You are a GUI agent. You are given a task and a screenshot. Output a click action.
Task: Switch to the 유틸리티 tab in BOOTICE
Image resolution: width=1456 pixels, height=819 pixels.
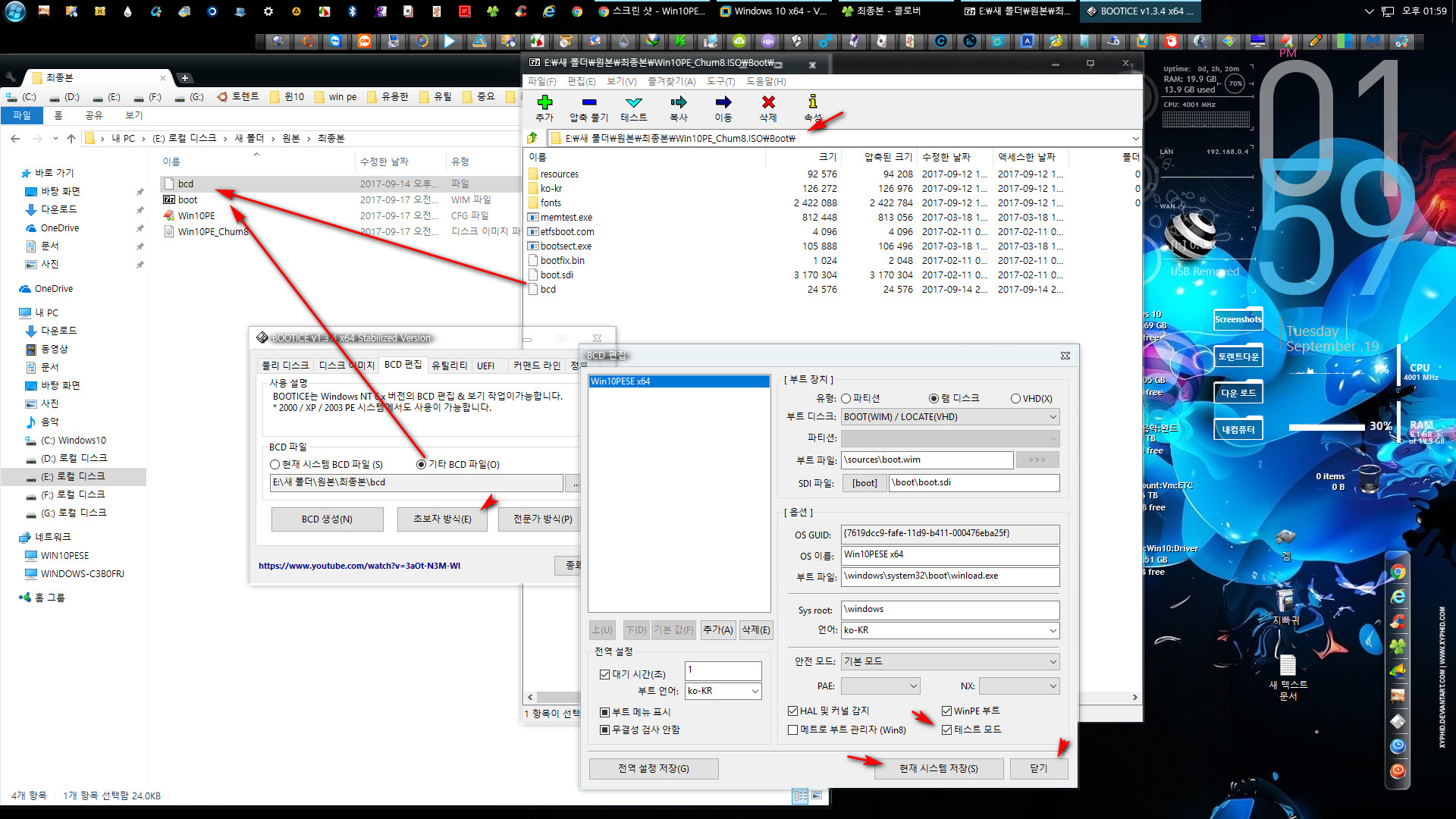[x=450, y=366]
